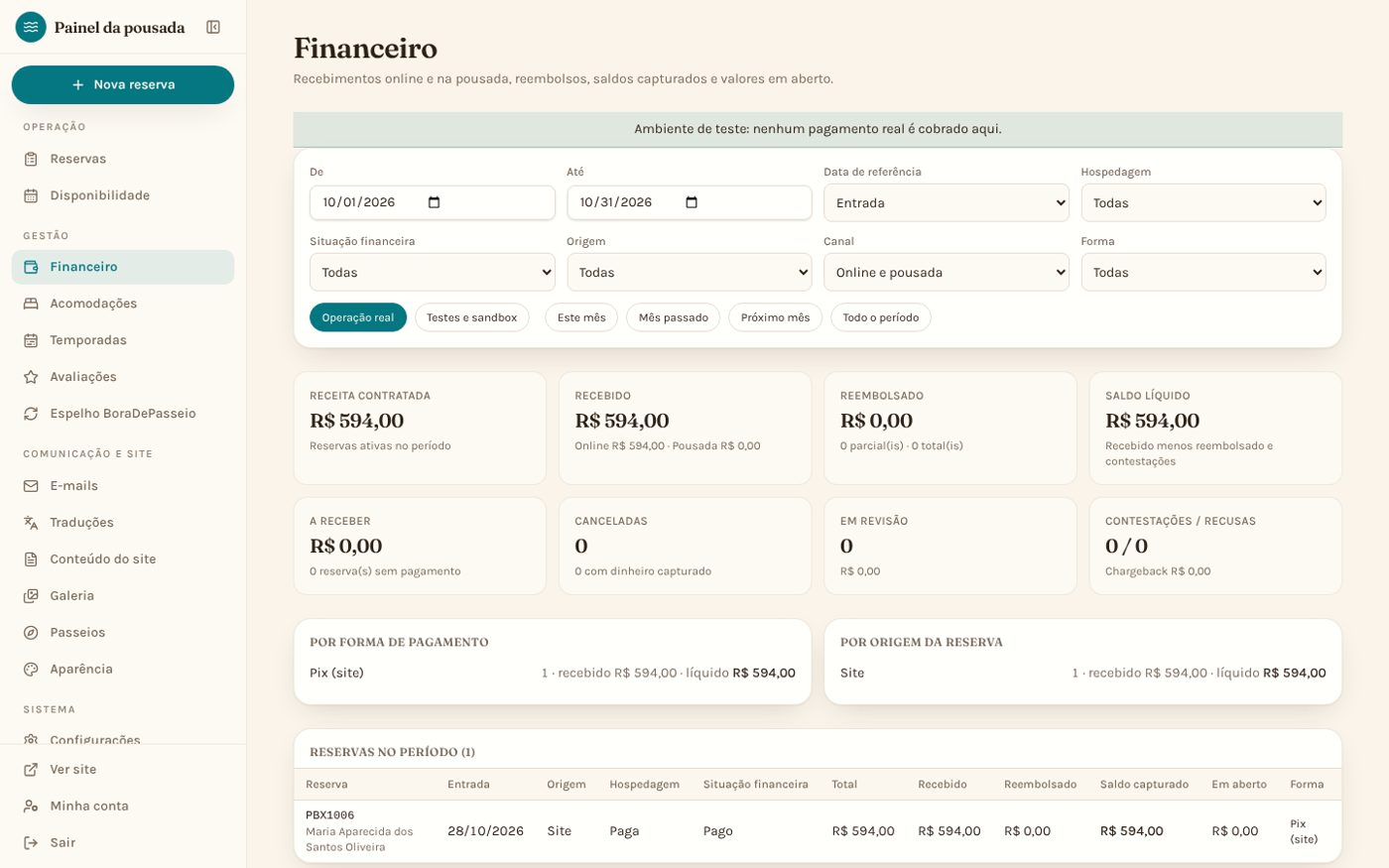Collapse the sidebar with the panel icon

click(x=213, y=27)
